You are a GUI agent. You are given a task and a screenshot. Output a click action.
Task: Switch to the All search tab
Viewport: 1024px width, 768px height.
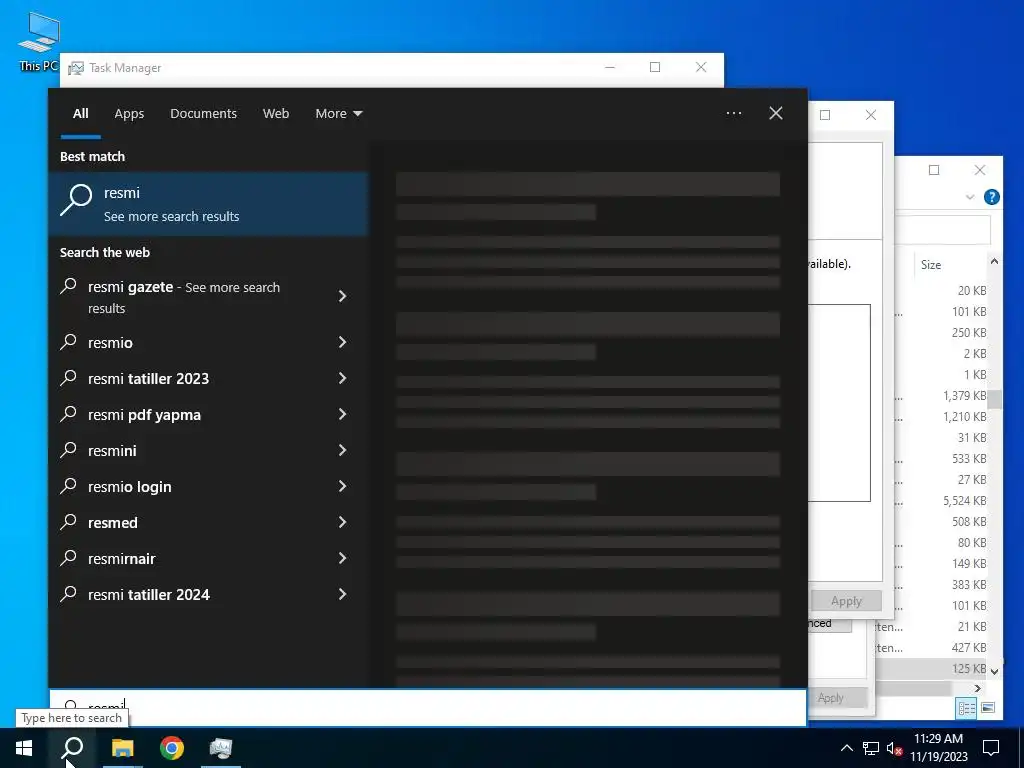click(80, 114)
